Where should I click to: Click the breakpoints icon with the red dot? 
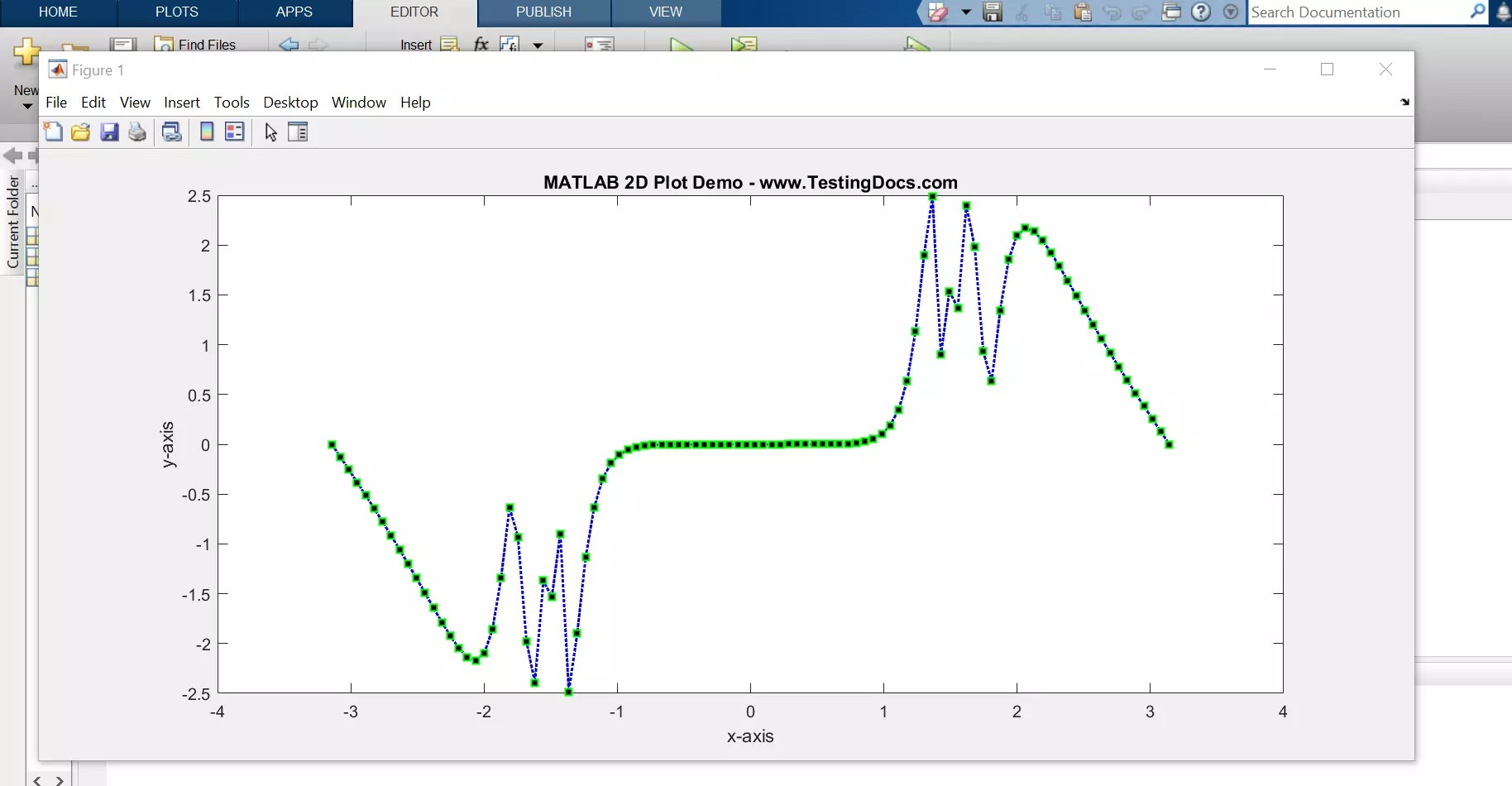click(599, 45)
